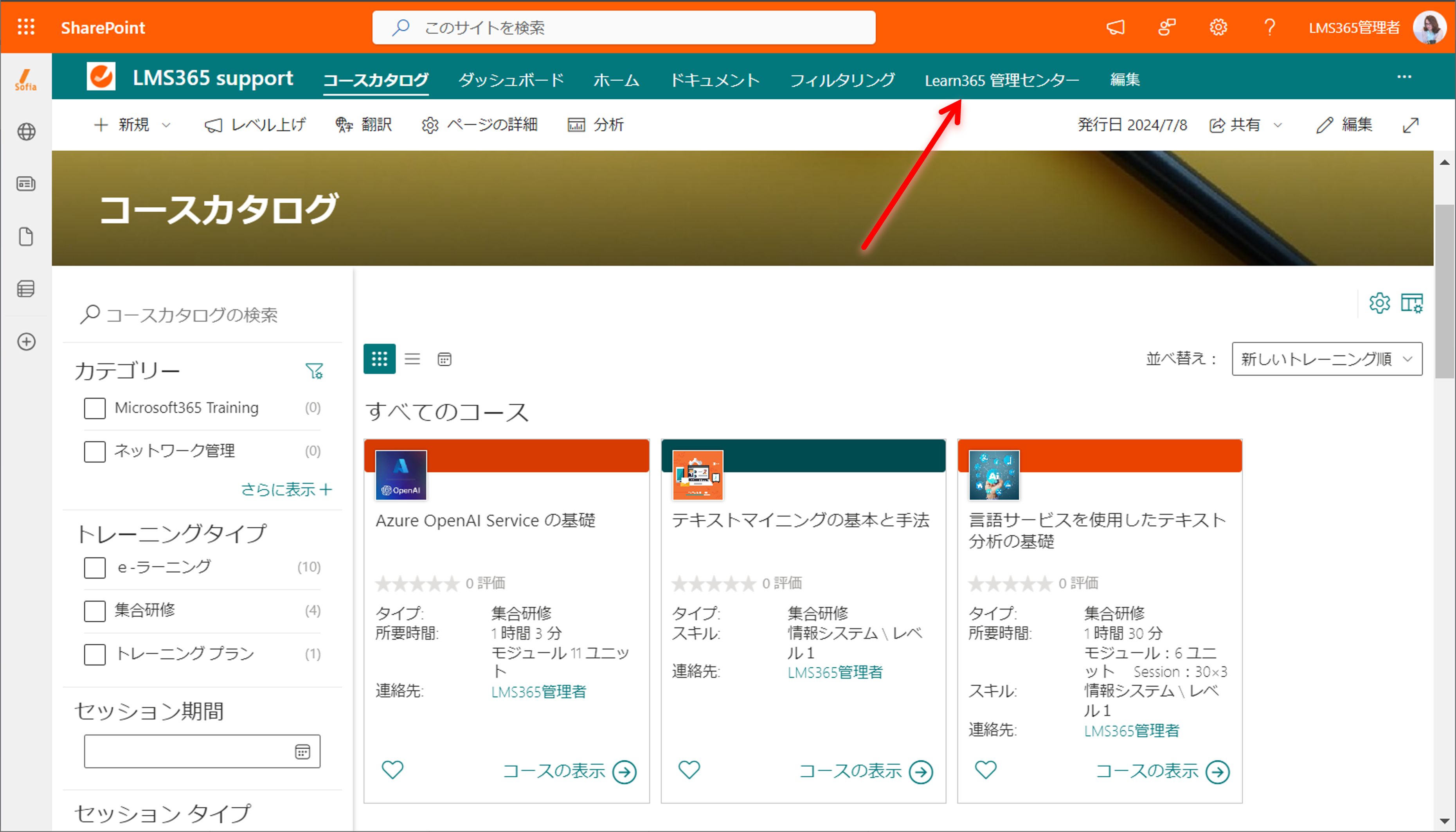Open コースの表示 for 言語サービス course
The width and height of the screenshot is (1456, 832).
(x=1162, y=771)
